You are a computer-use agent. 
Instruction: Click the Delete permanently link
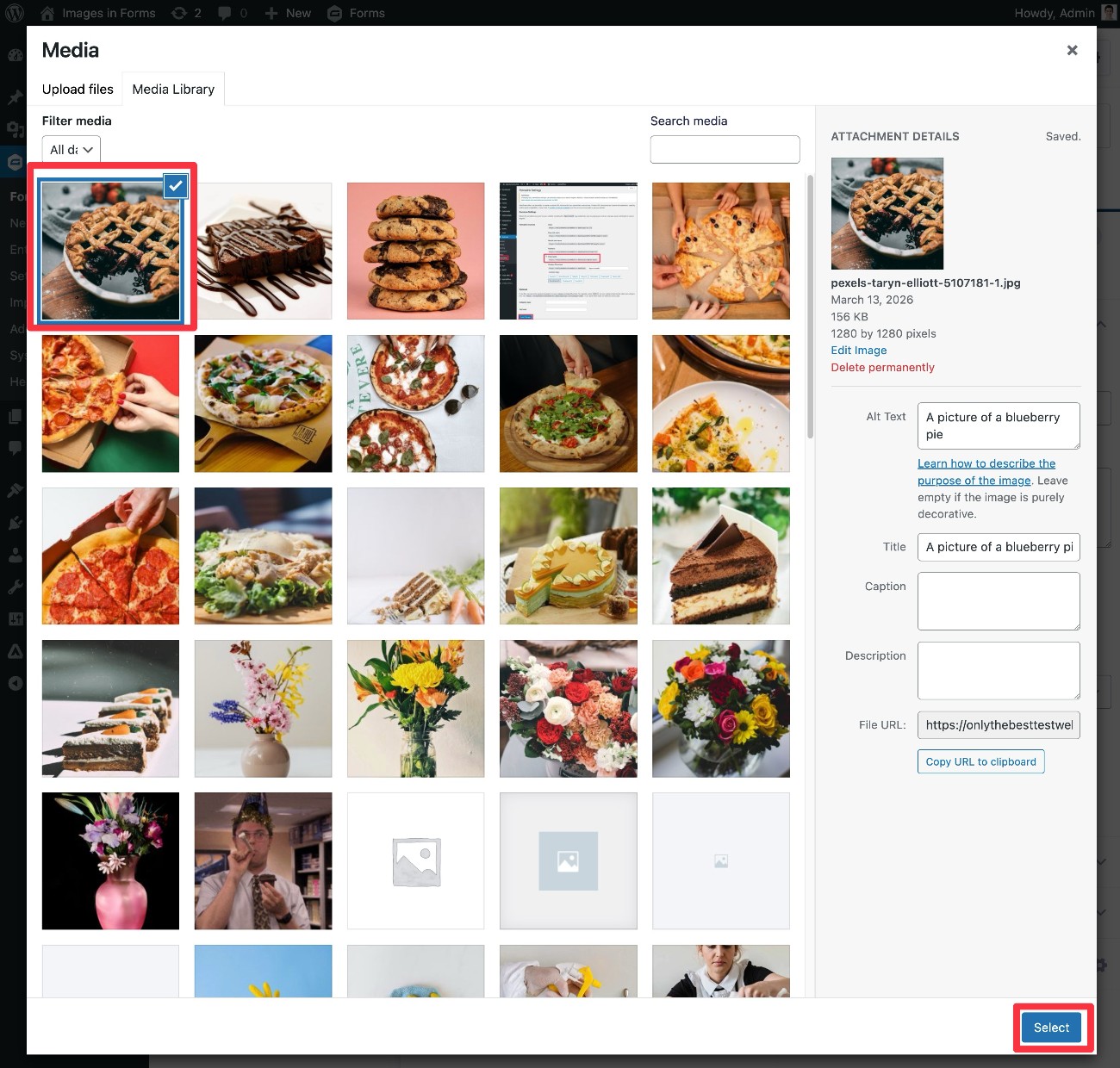click(x=882, y=367)
